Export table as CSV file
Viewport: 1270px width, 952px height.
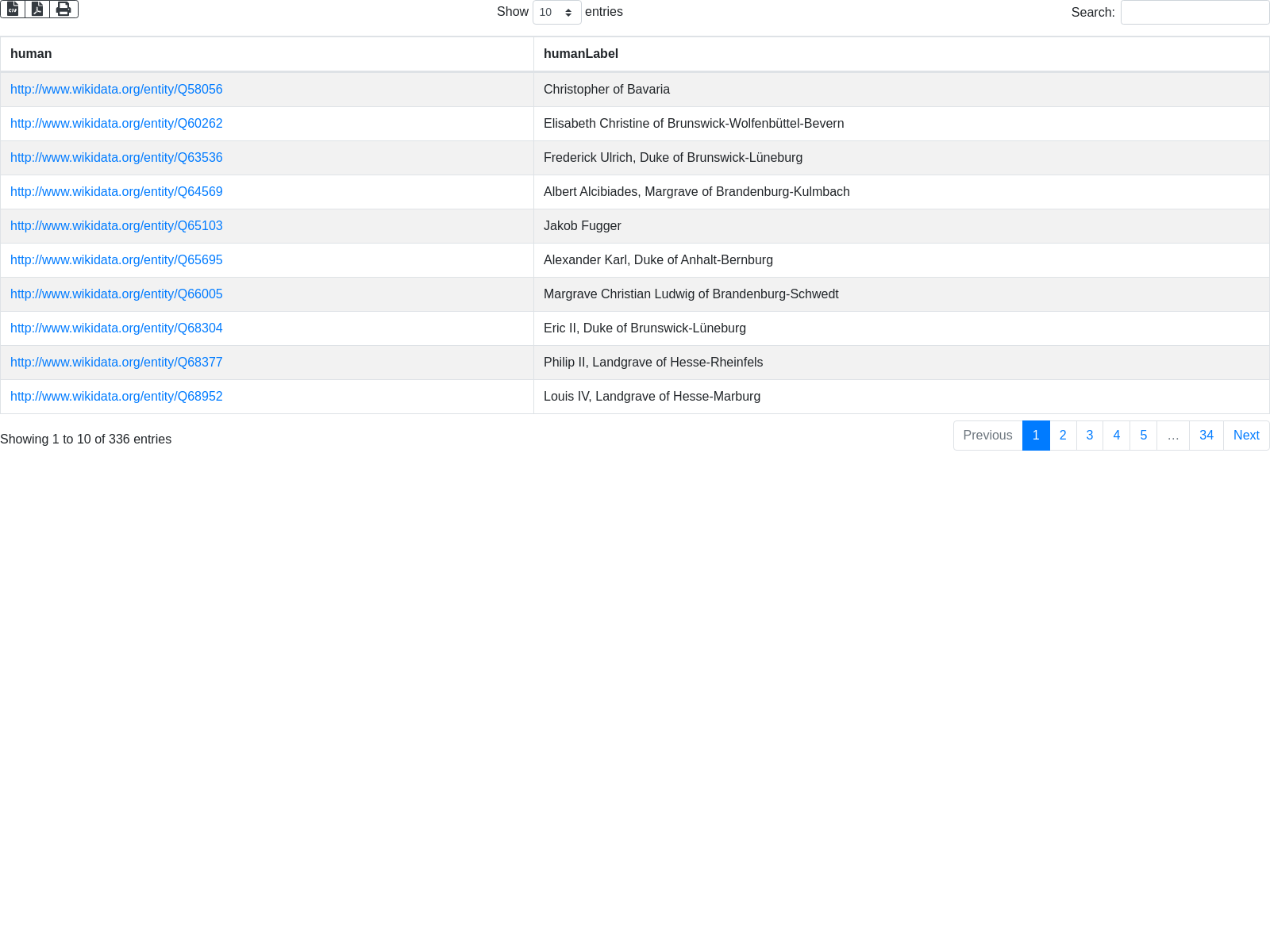click(x=13, y=9)
